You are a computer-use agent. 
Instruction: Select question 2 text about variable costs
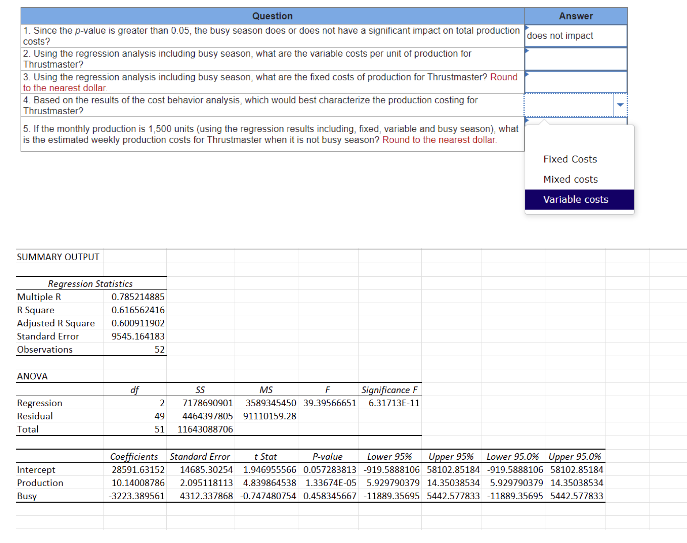pos(247,59)
